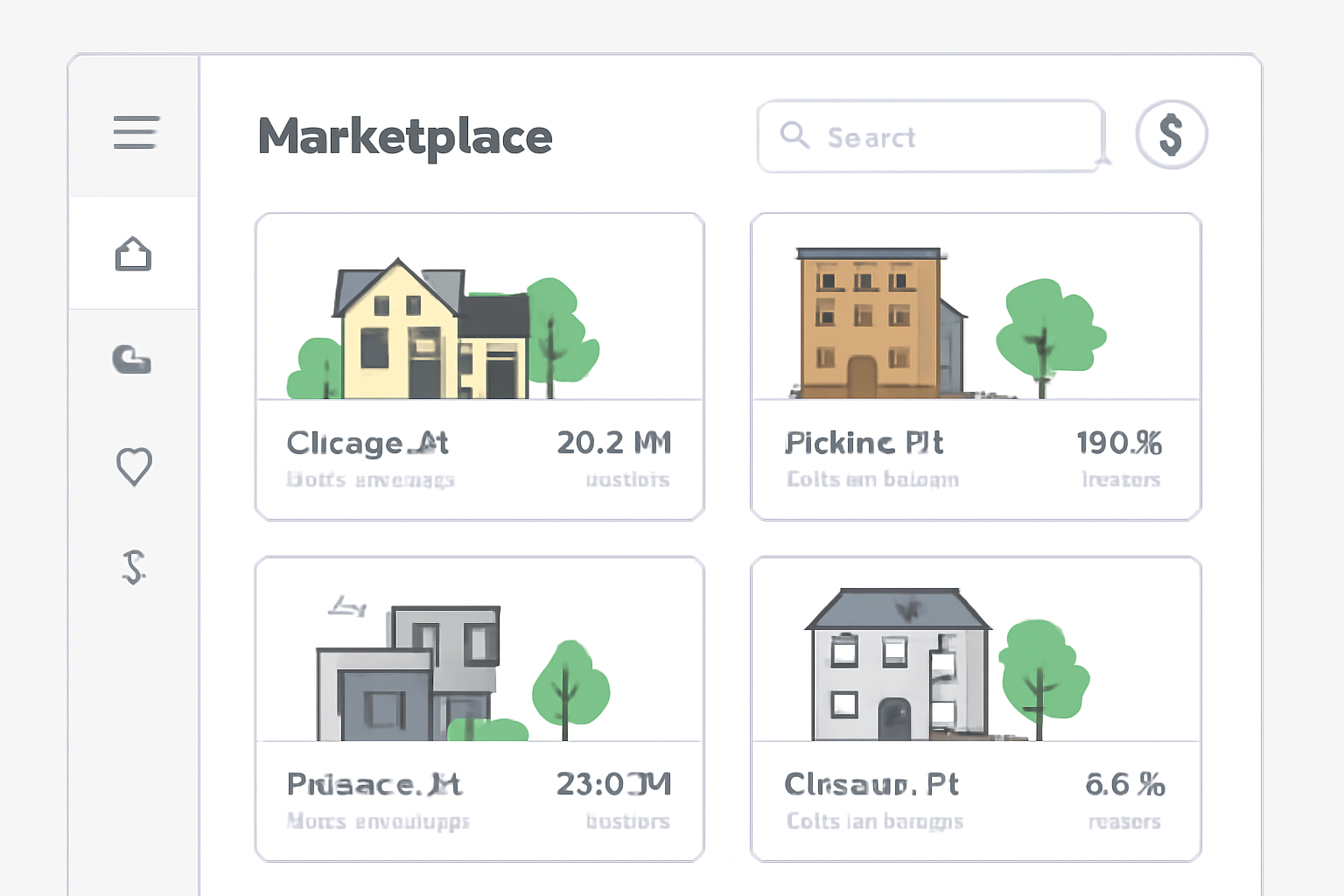Select the sidebar icon between home and heart
Viewport: 1344px width, 896px height.
(x=132, y=359)
